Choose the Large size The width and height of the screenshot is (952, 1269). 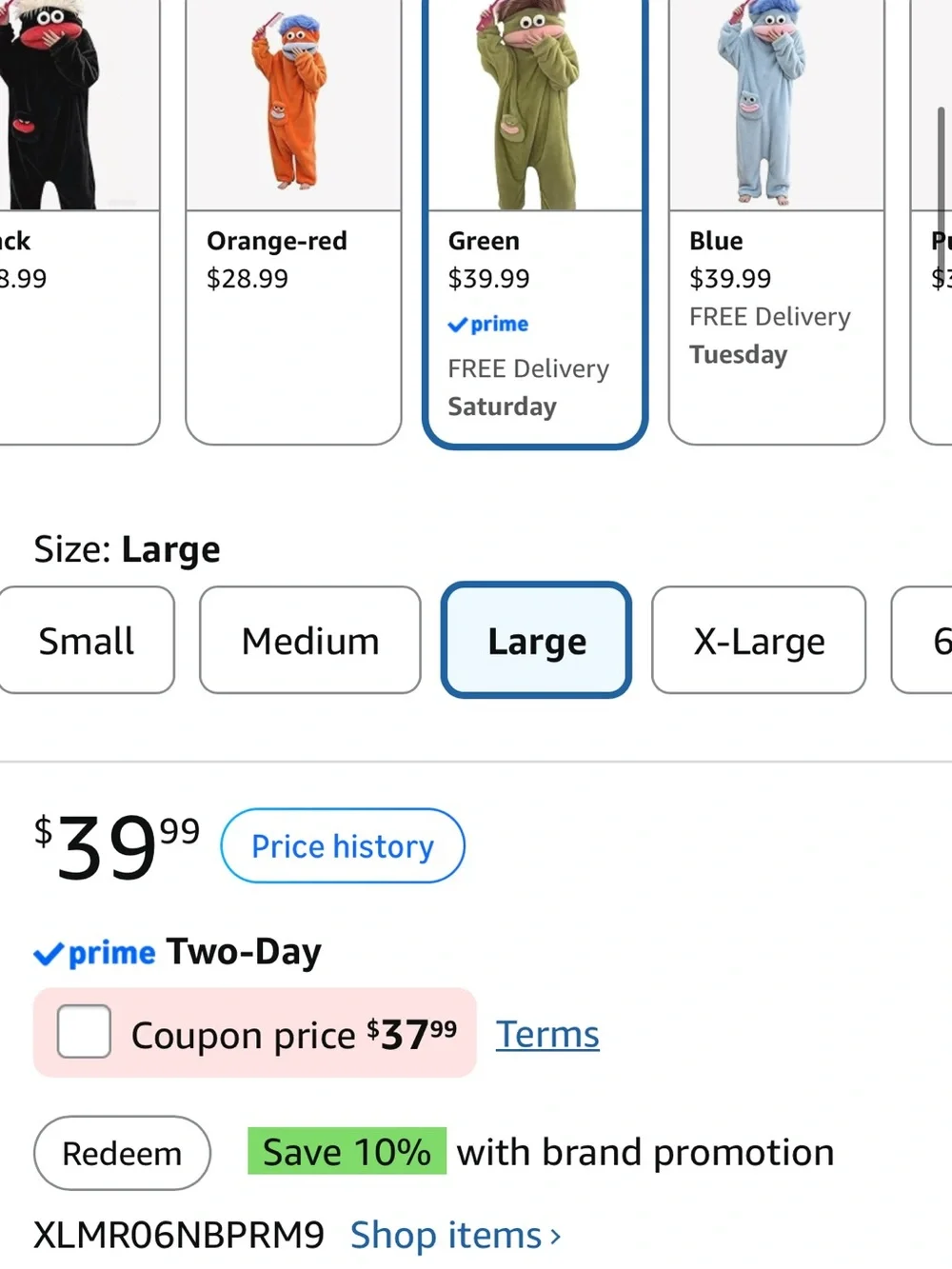536,641
